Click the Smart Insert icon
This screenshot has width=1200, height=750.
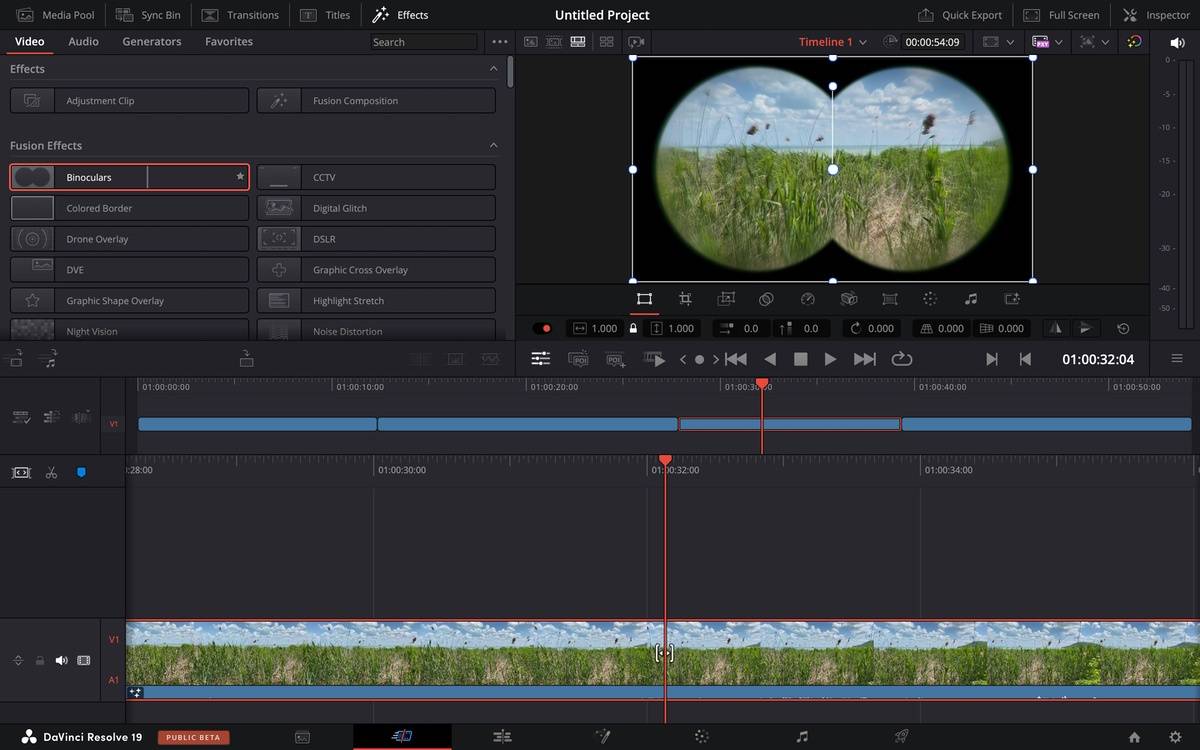click(x=16, y=359)
